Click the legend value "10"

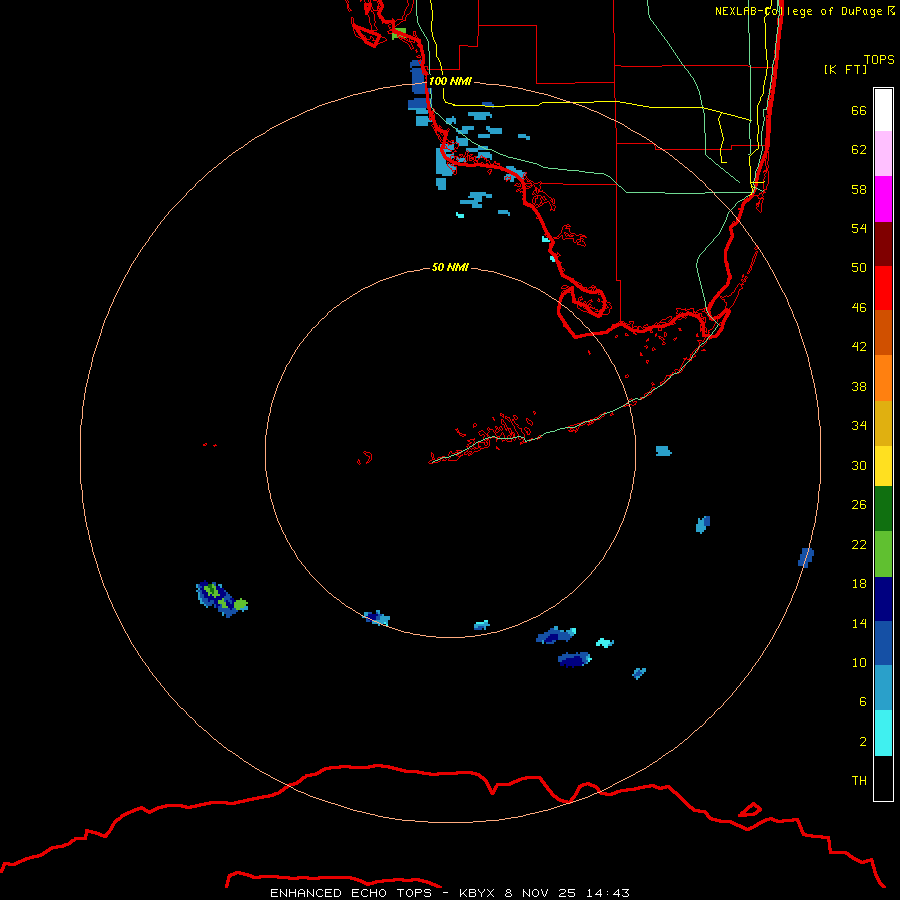click(859, 662)
